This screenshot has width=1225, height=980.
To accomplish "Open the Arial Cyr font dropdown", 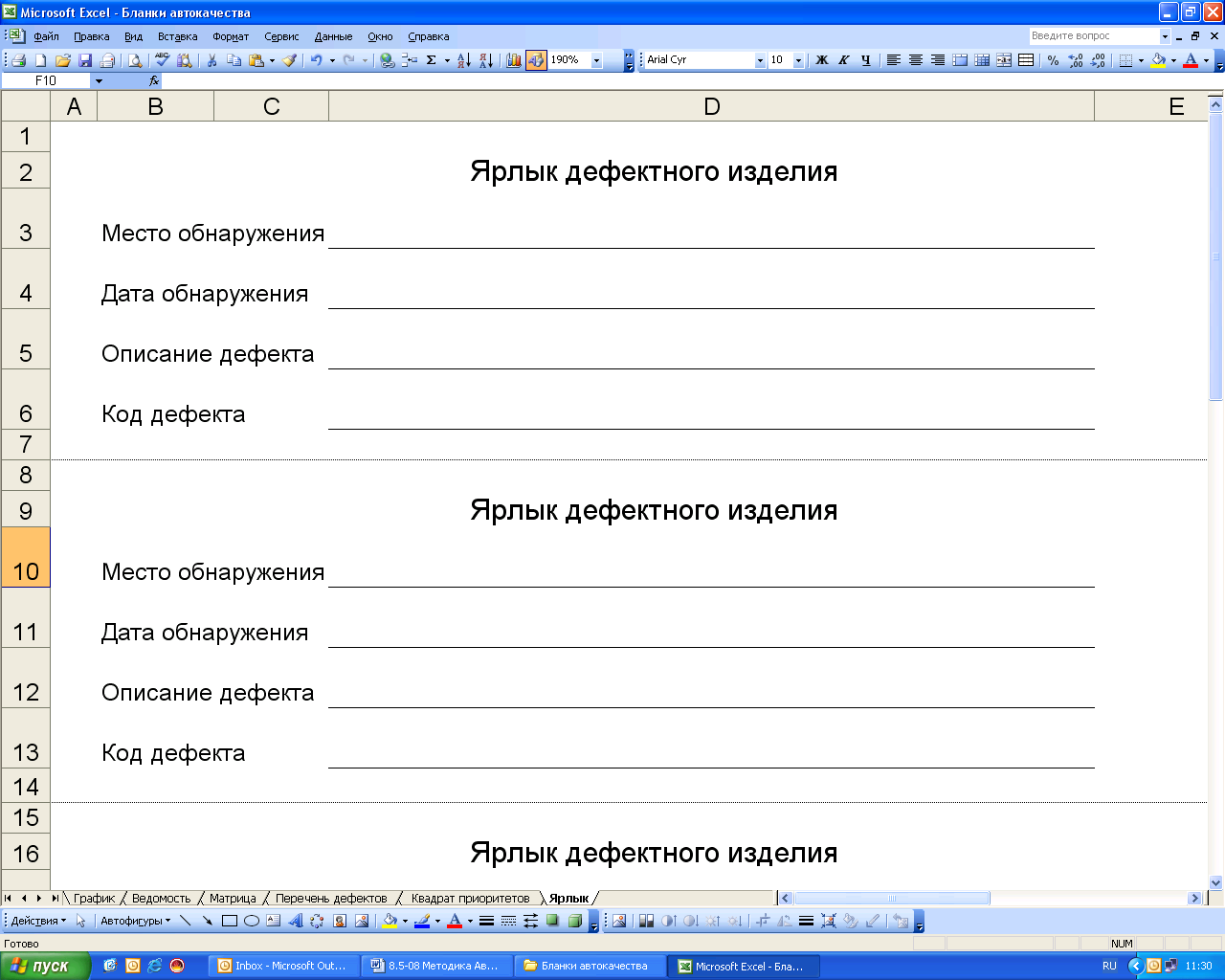I will click(x=760, y=60).
